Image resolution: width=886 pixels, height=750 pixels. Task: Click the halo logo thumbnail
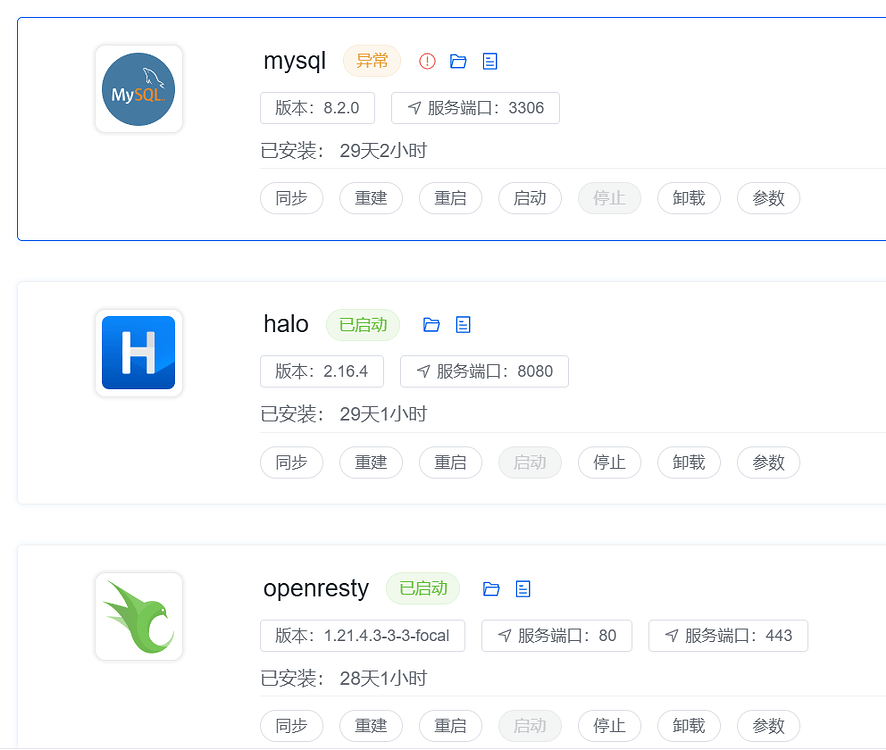[138, 353]
